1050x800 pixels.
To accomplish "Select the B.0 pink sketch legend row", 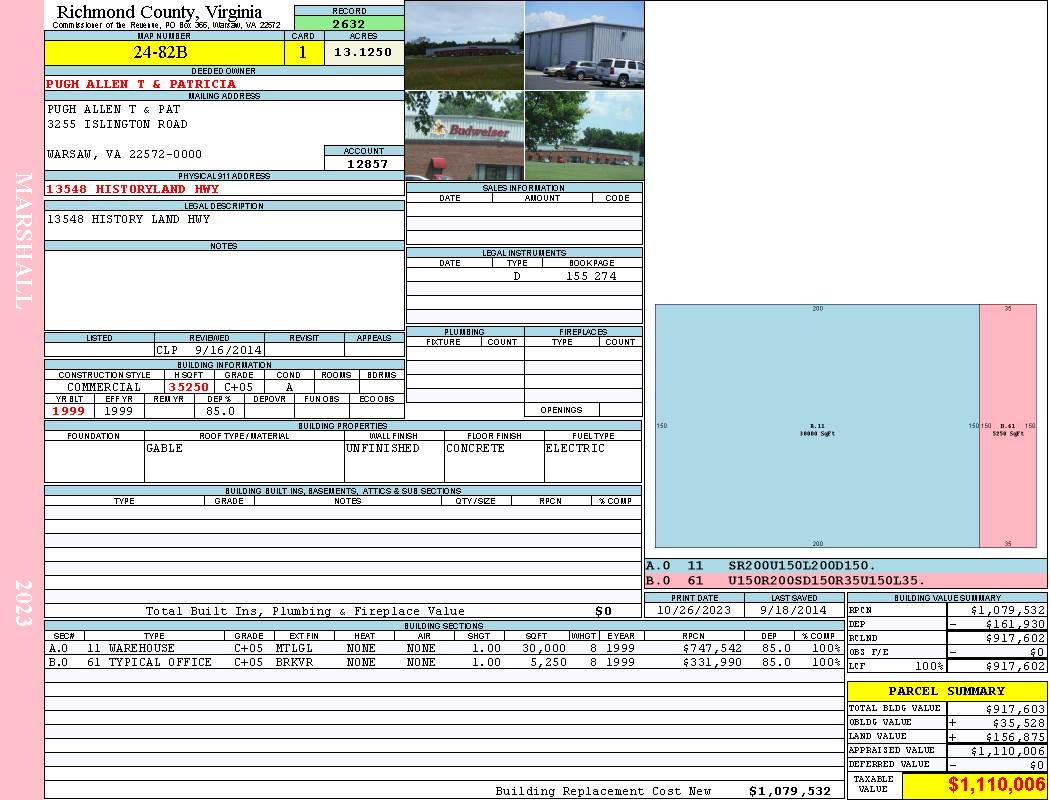I will tap(845, 580).
